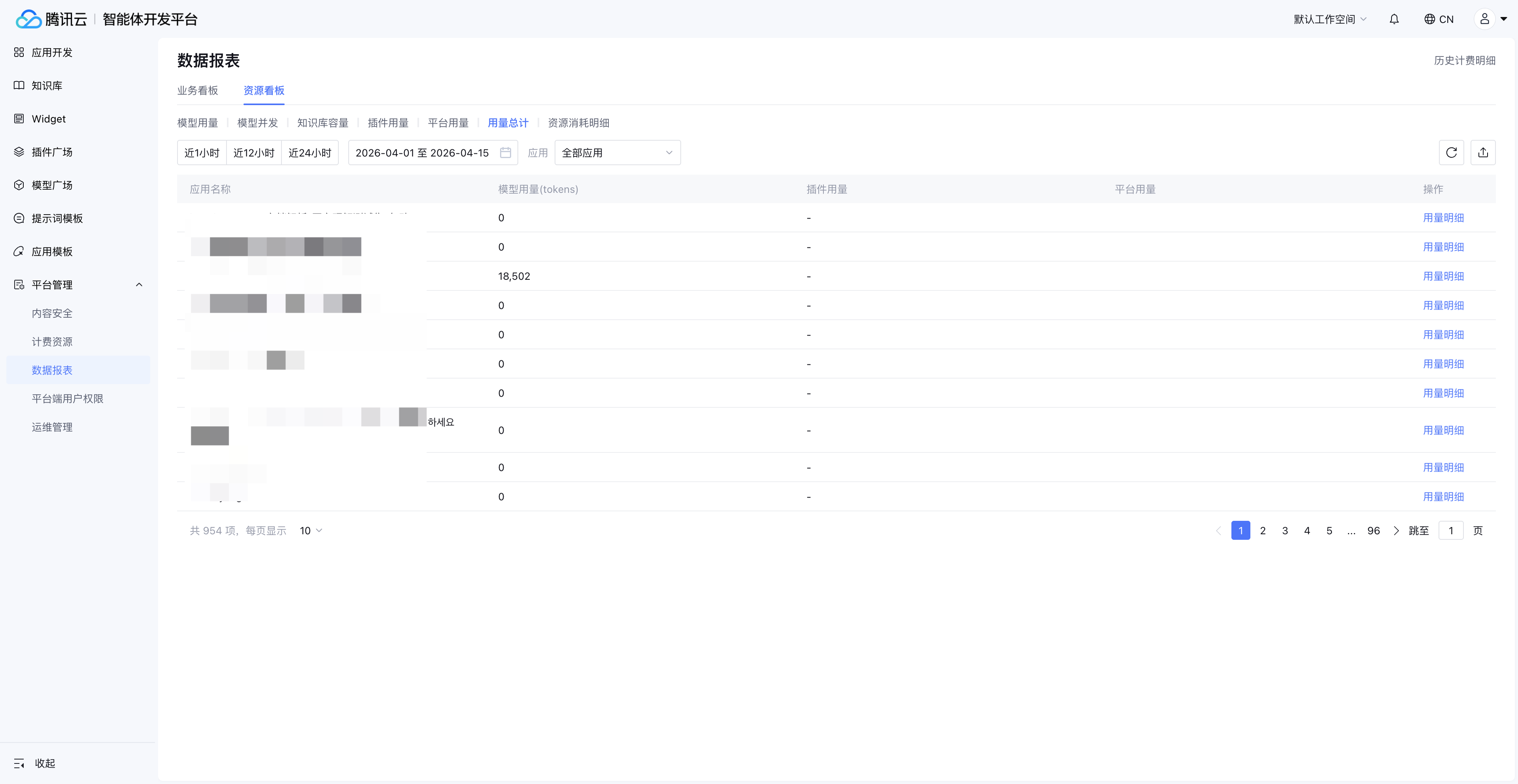
Task: Switch to the 模型用量 sub-tab
Action: tap(197, 122)
